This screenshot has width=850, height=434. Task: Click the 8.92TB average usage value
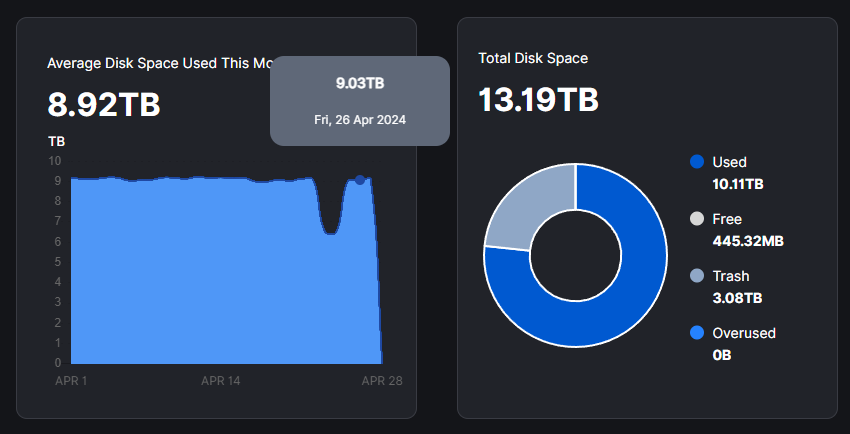tap(104, 105)
